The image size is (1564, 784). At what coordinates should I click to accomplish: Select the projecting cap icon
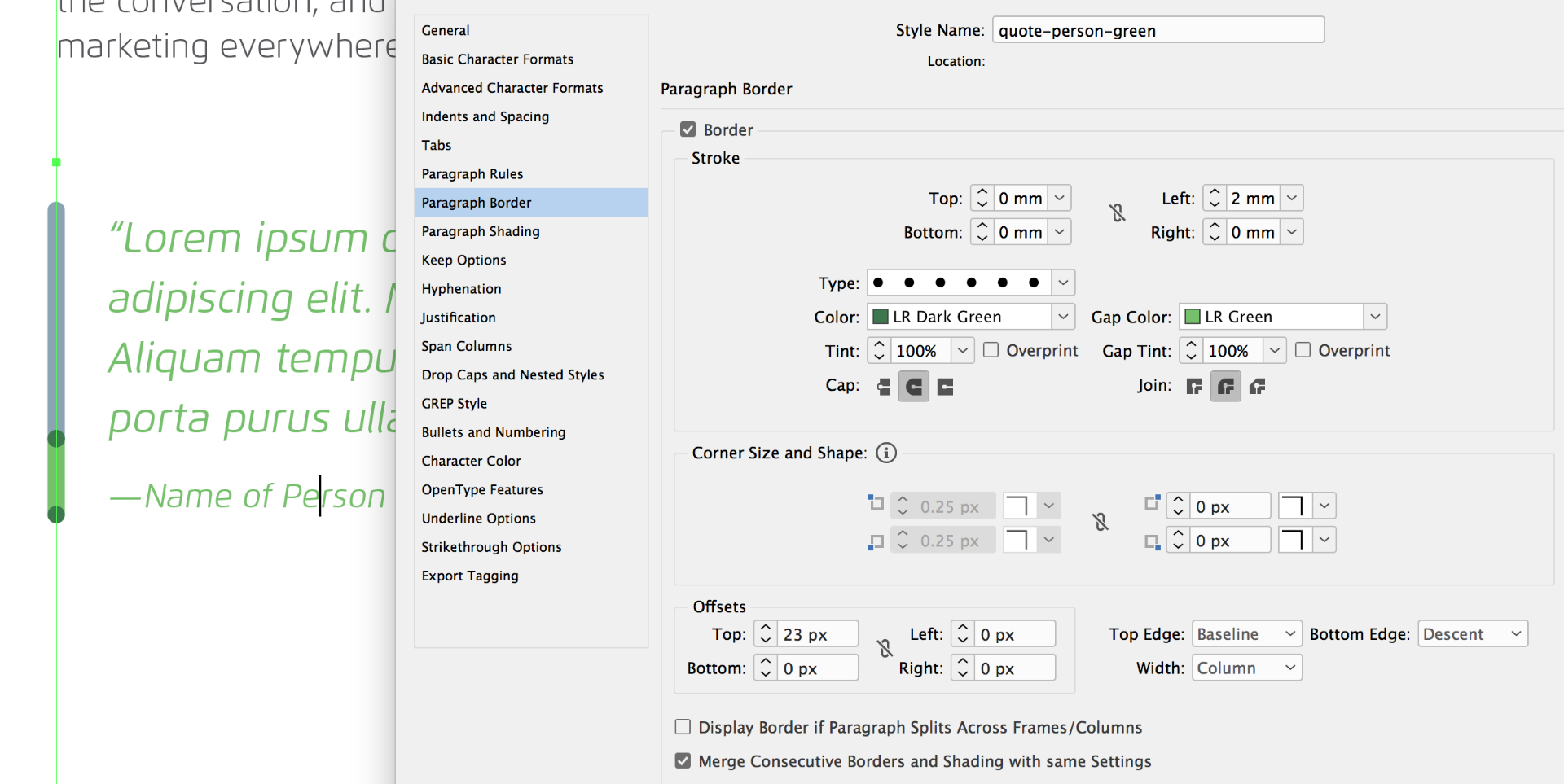tap(945, 387)
